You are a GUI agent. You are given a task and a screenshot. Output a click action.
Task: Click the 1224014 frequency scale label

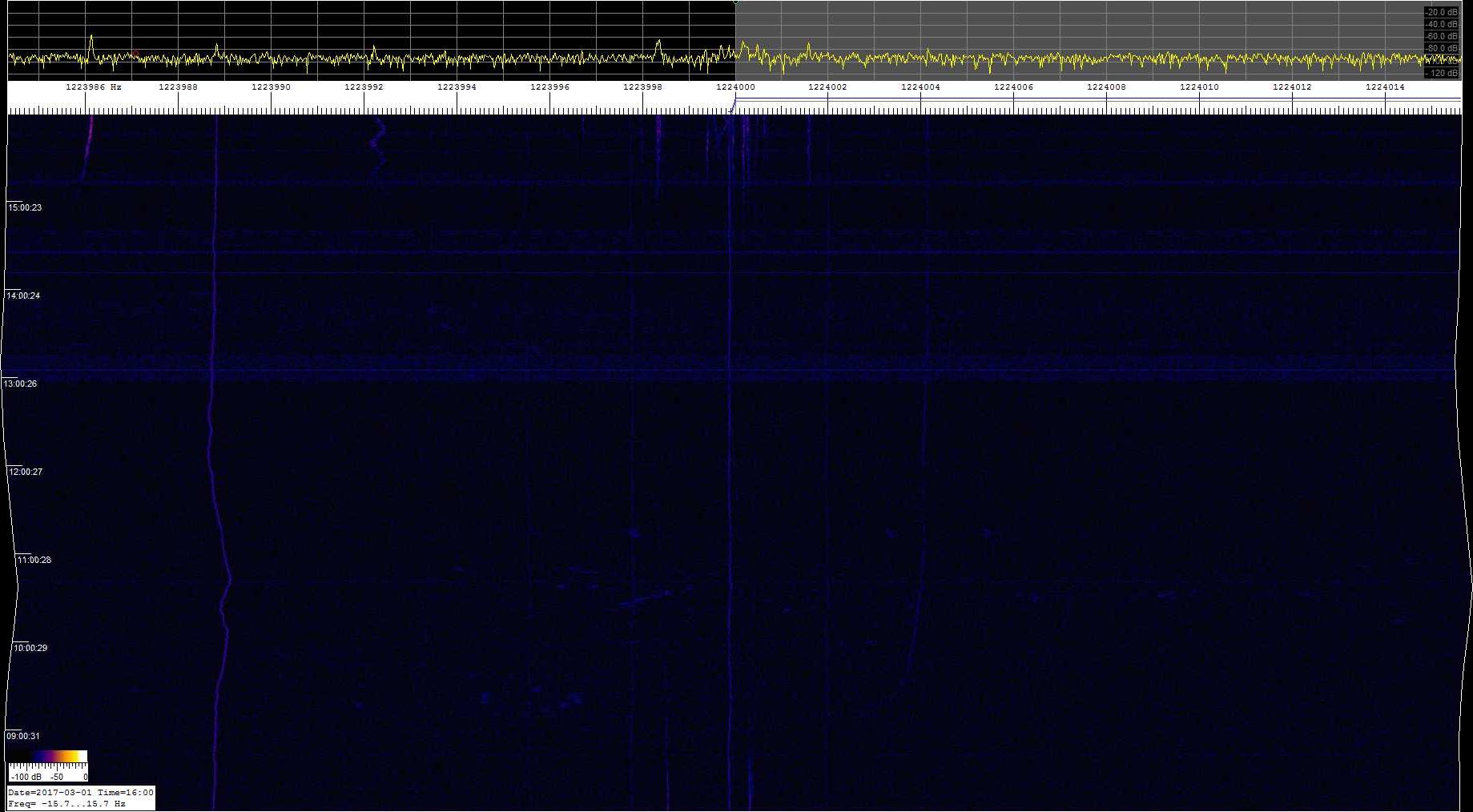pyautogui.click(x=1385, y=86)
